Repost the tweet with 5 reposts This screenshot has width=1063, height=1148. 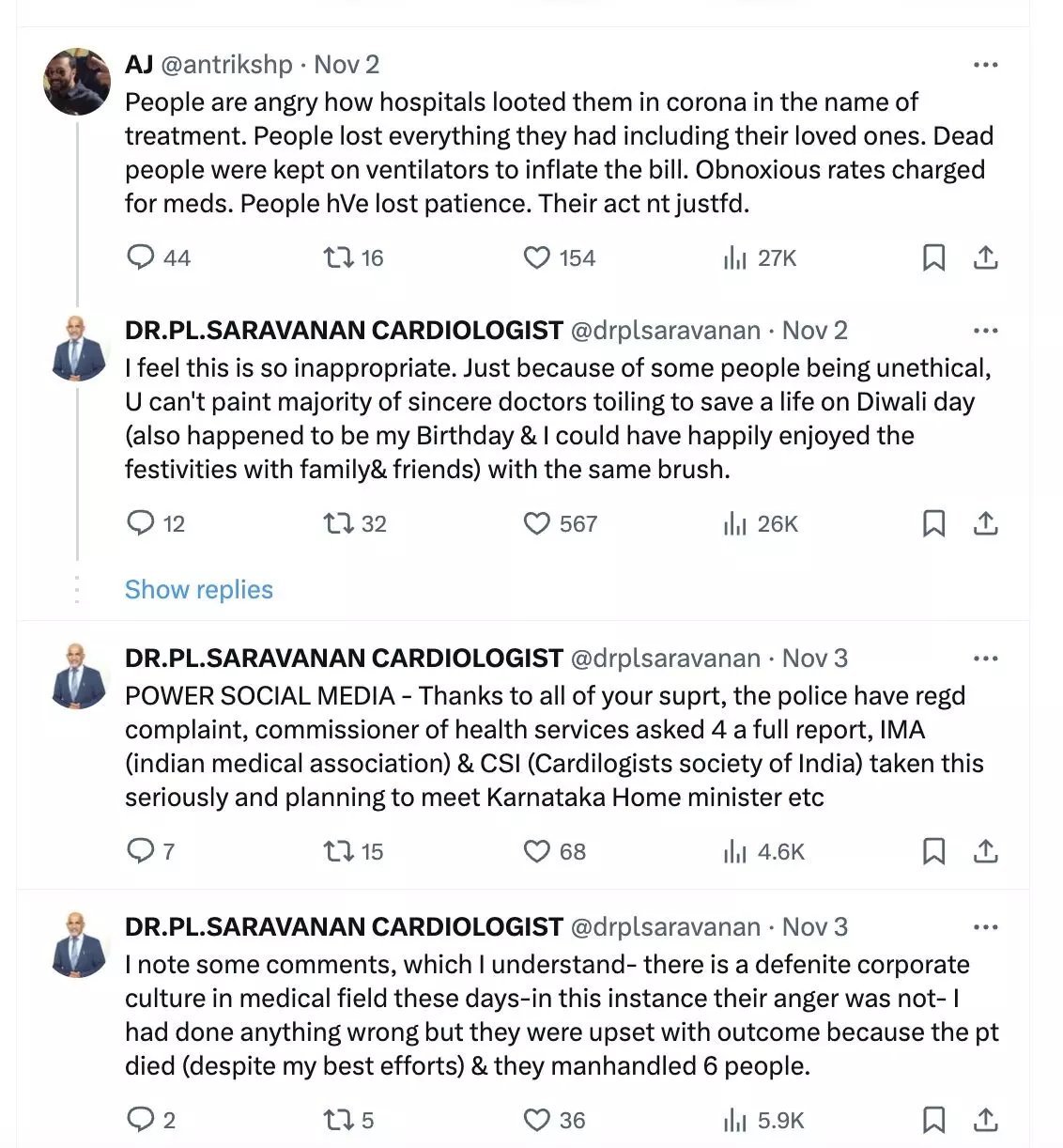pos(338,1120)
